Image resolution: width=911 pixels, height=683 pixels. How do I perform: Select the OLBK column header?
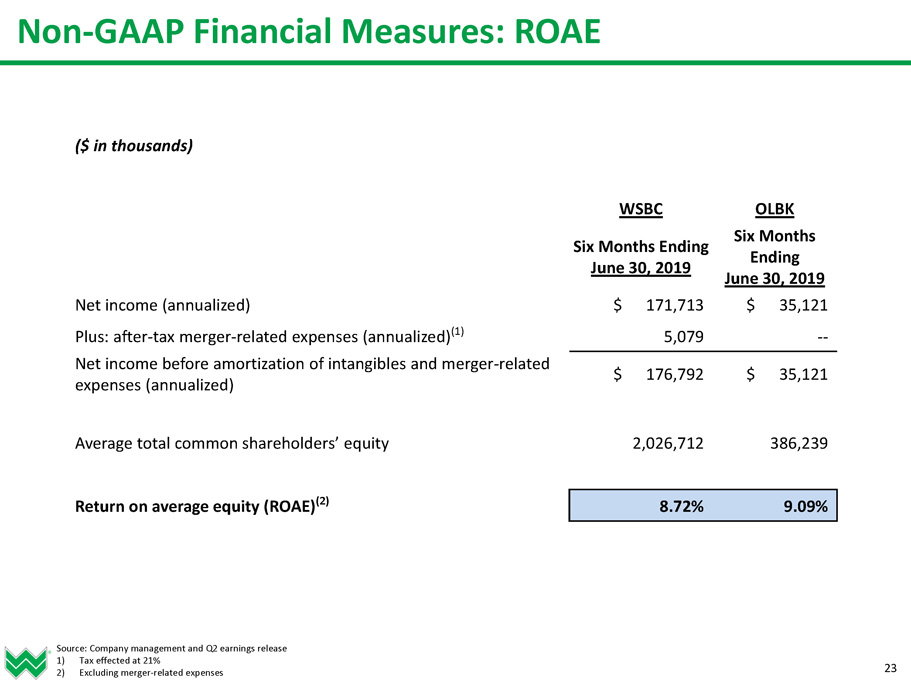click(x=774, y=209)
